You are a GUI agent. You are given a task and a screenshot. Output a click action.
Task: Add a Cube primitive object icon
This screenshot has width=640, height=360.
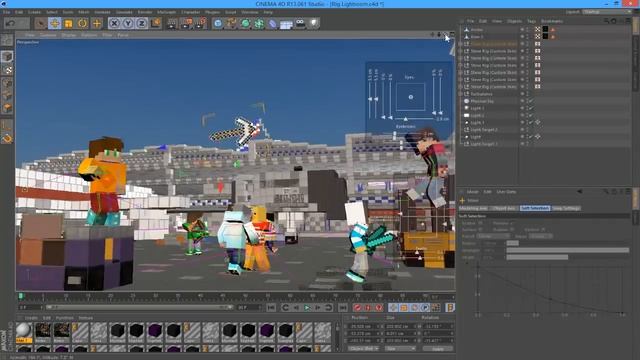(x=218, y=23)
